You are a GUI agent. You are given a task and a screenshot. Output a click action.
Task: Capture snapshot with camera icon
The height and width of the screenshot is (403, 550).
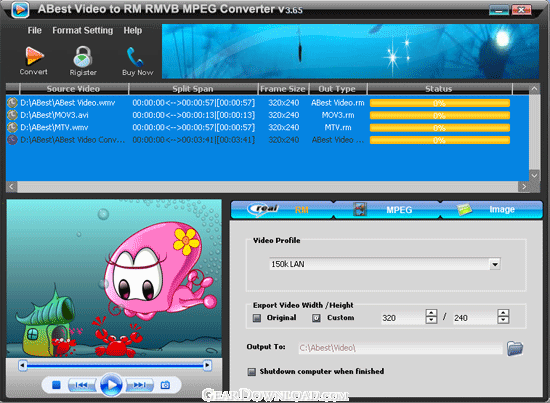coord(165,385)
